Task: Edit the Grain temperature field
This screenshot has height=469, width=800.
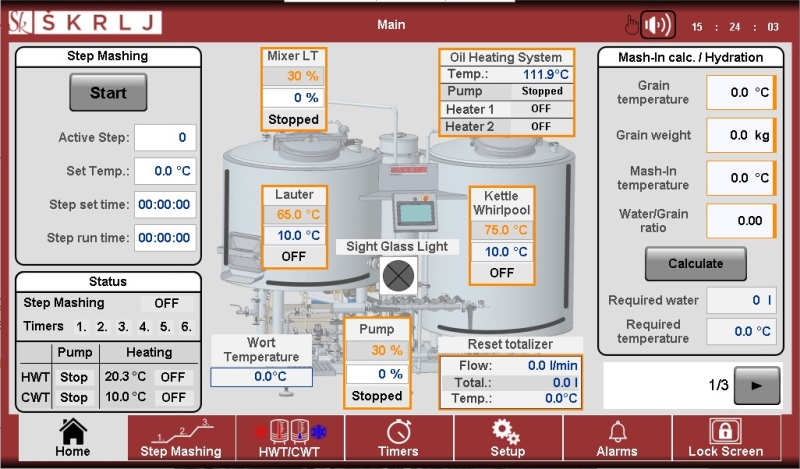Action: [x=740, y=92]
